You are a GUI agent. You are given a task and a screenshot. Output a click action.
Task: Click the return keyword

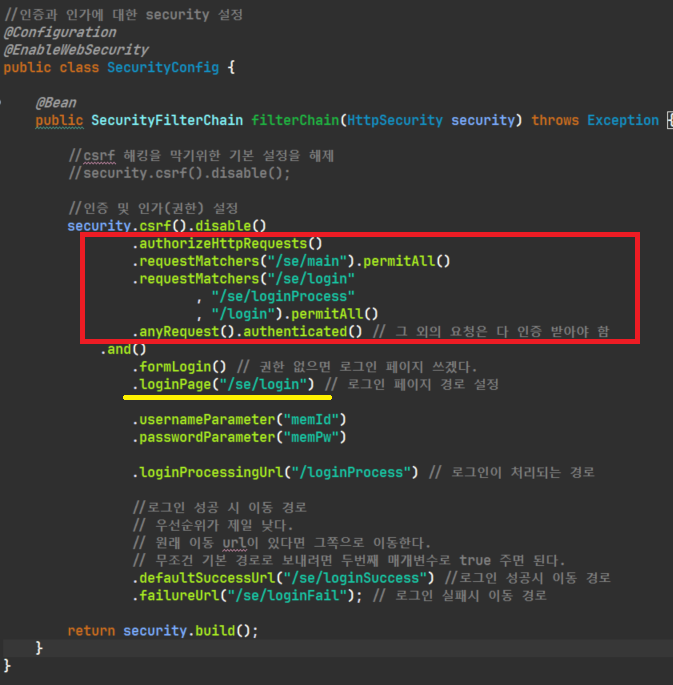(x=91, y=630)
